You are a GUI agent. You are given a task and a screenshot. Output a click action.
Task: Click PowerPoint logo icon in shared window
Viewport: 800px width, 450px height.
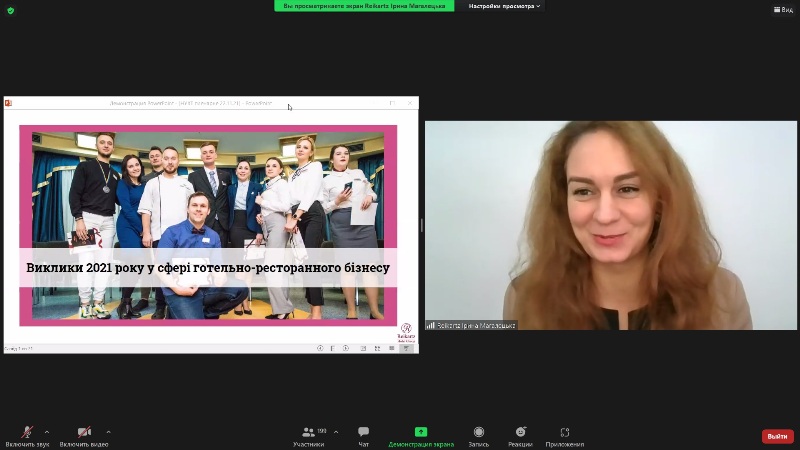8,103
